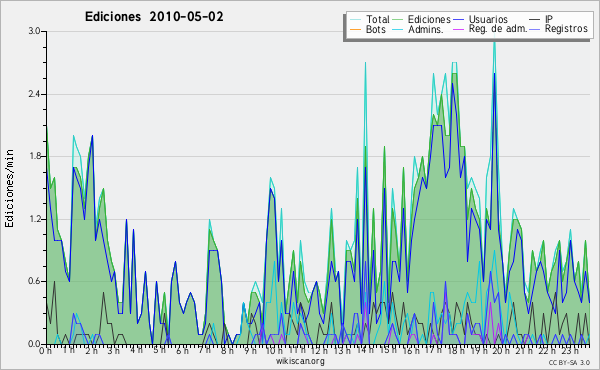Click the Total legend line swatch
The height and width of the screenshot is (370, 600).
(x=356, y=20)
